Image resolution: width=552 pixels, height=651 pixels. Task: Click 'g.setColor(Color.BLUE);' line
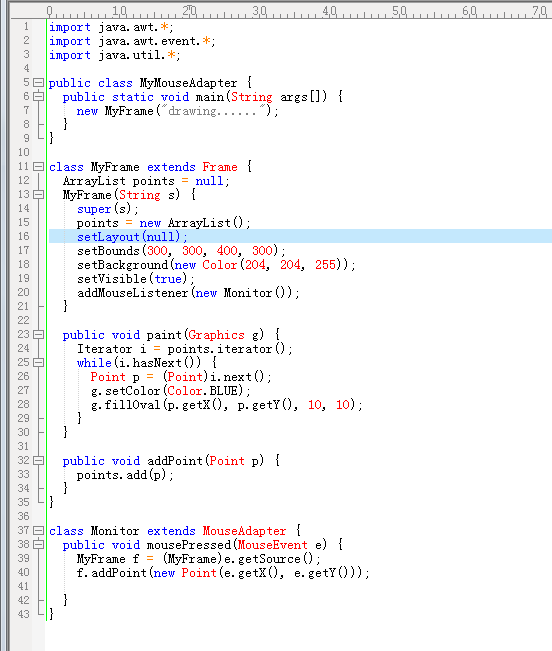tap(170, 391)
